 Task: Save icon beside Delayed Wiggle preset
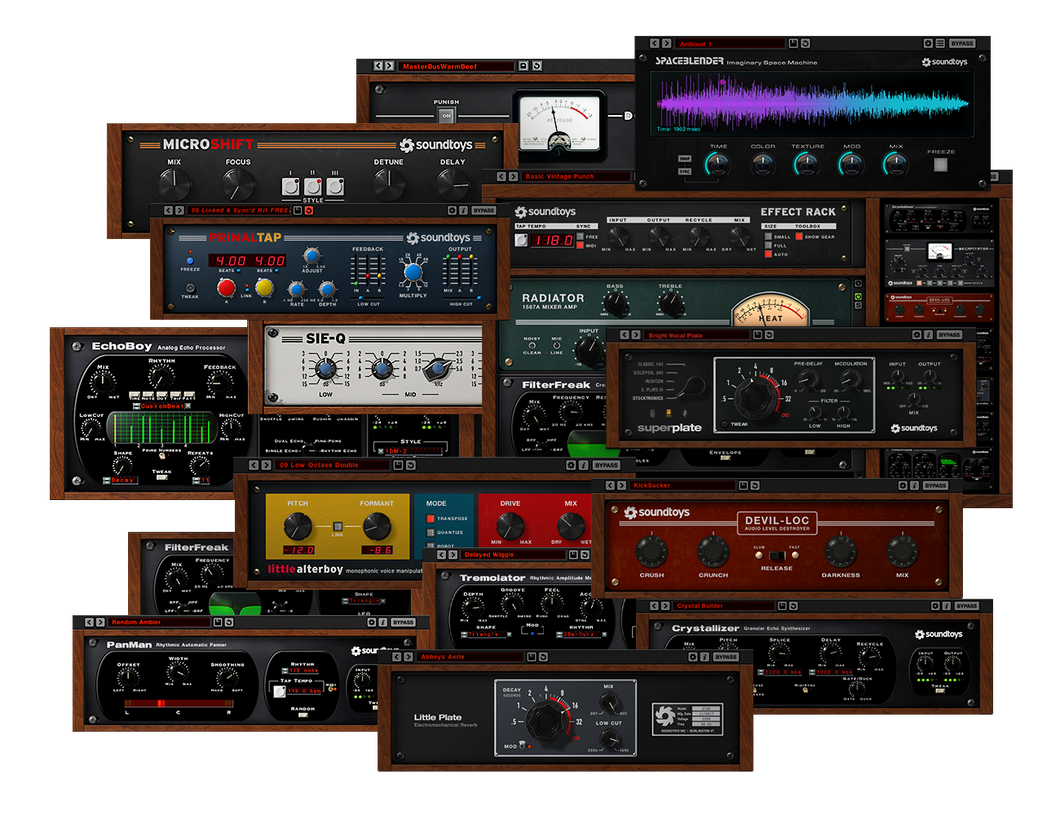(573, 554)
